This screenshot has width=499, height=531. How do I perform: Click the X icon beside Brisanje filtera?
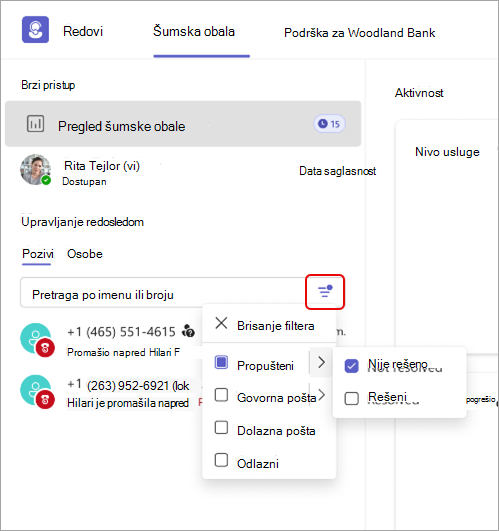(221, 323)
